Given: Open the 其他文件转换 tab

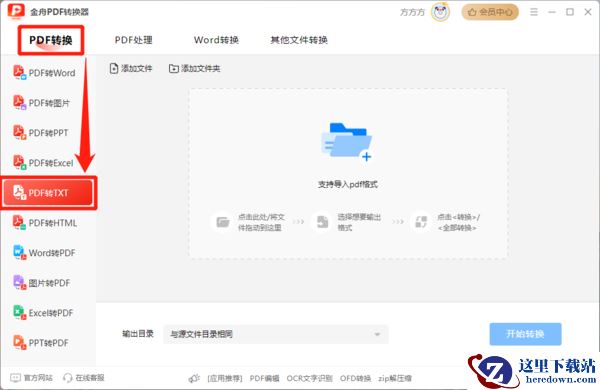Looking at the screenshot, I should [299, 40].
